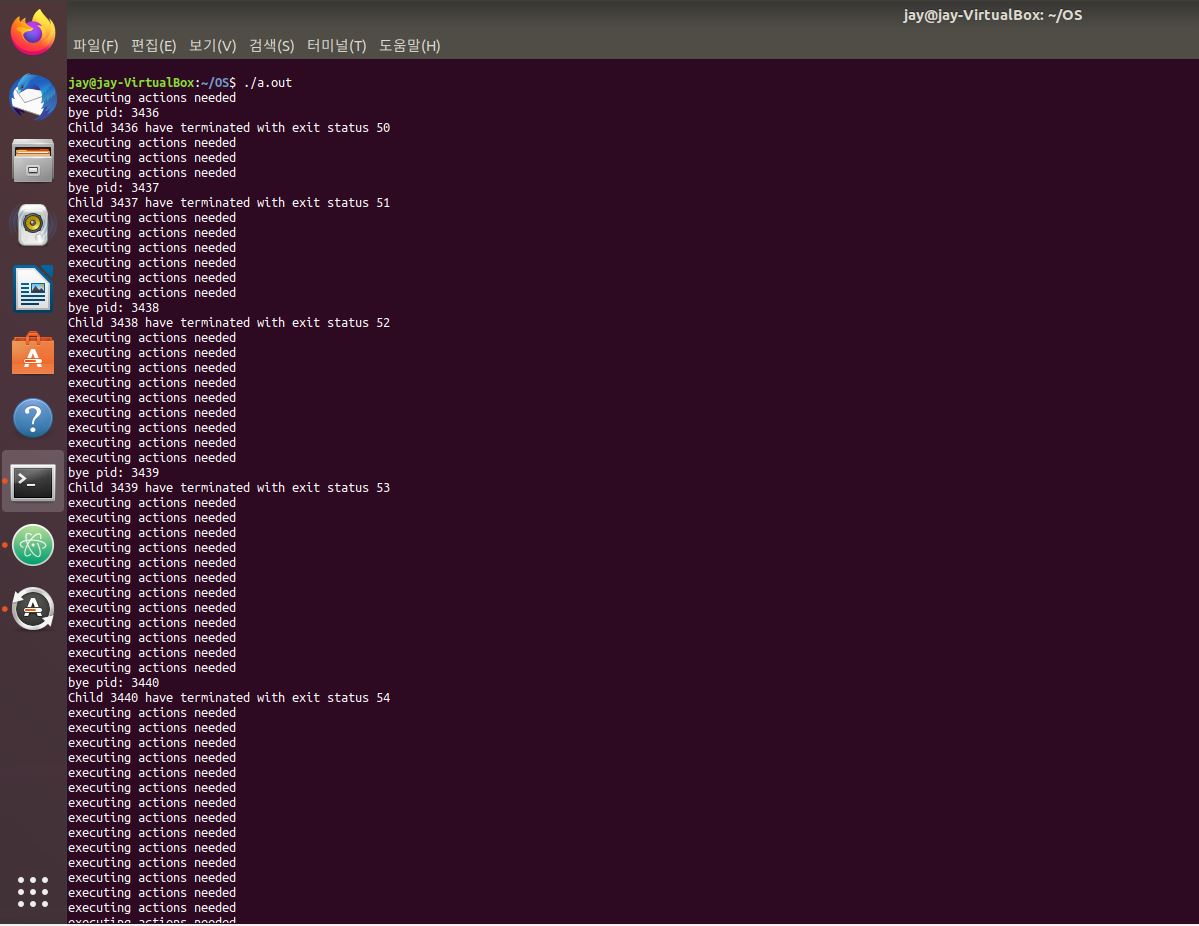Open the 보기(V) menu
Screen dimensions: 1199x926
[x=213, y=46]
